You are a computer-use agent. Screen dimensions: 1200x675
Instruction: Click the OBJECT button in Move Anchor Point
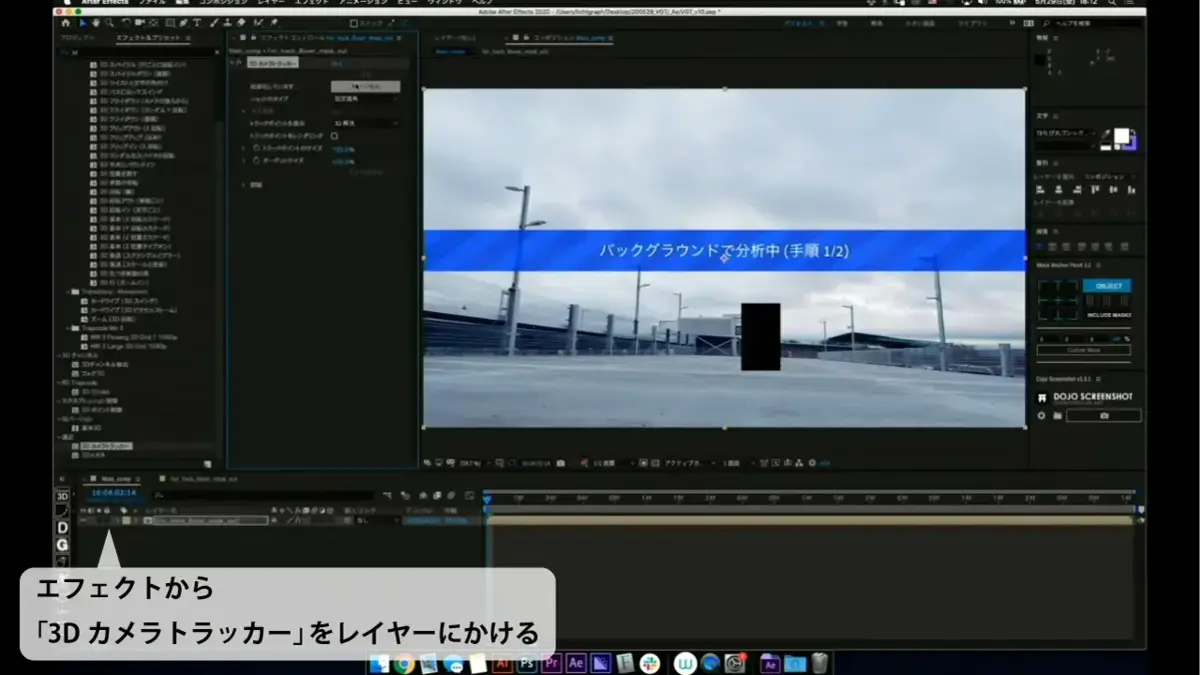(1107, 286)
